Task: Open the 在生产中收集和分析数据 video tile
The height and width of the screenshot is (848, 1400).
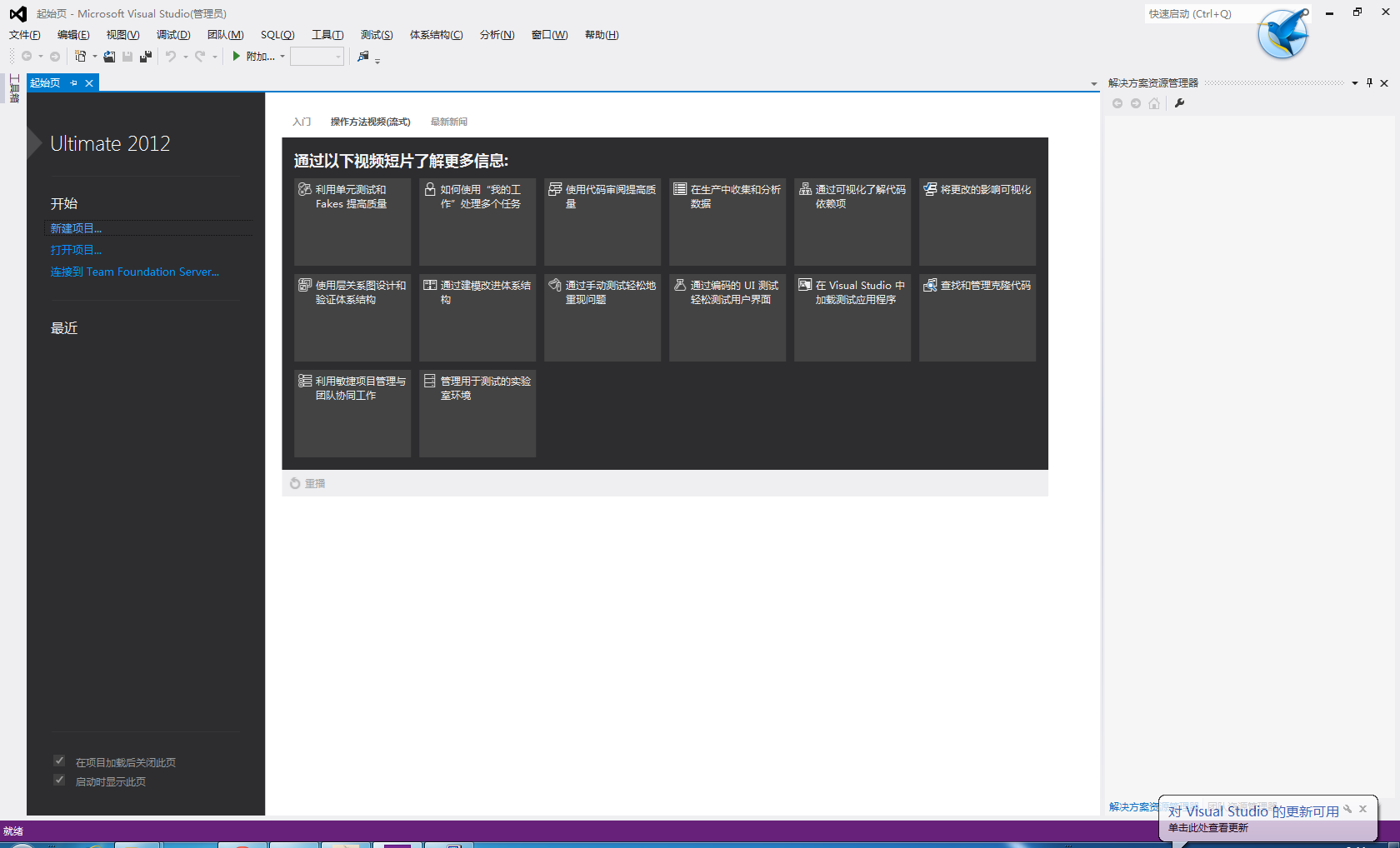Action: tap(727, 222)
